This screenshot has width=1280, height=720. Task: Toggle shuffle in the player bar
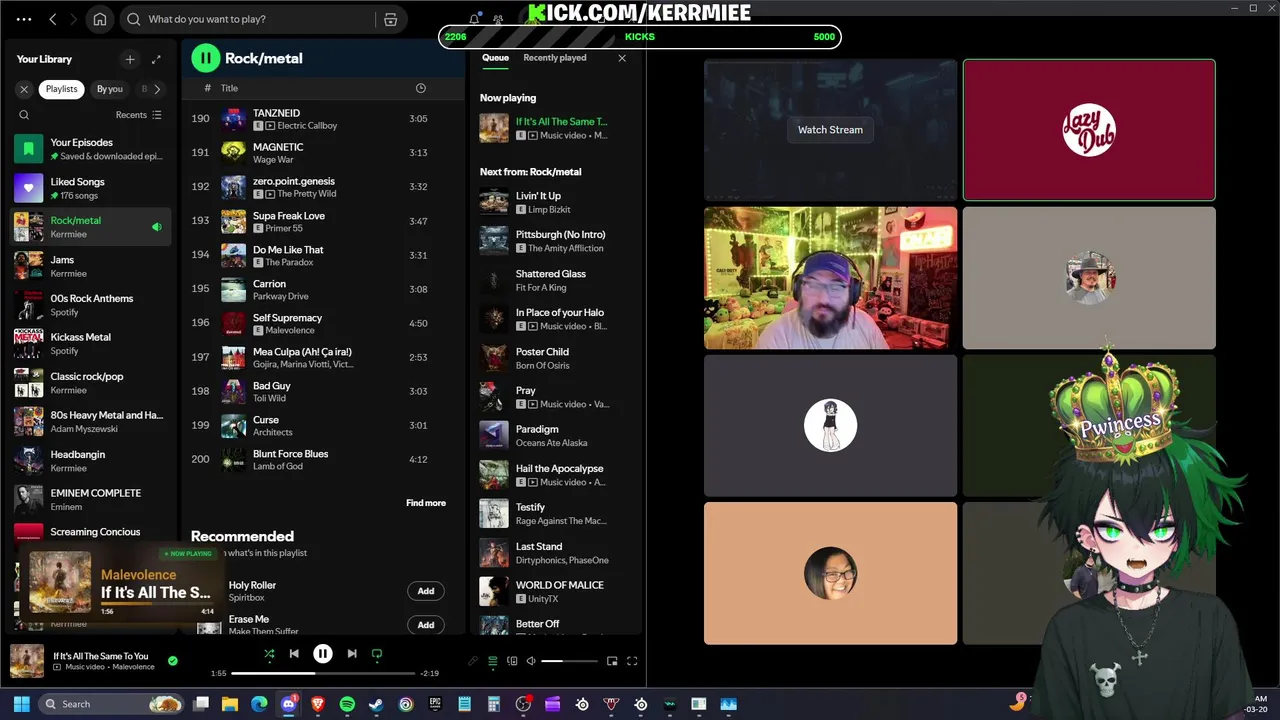269,654
